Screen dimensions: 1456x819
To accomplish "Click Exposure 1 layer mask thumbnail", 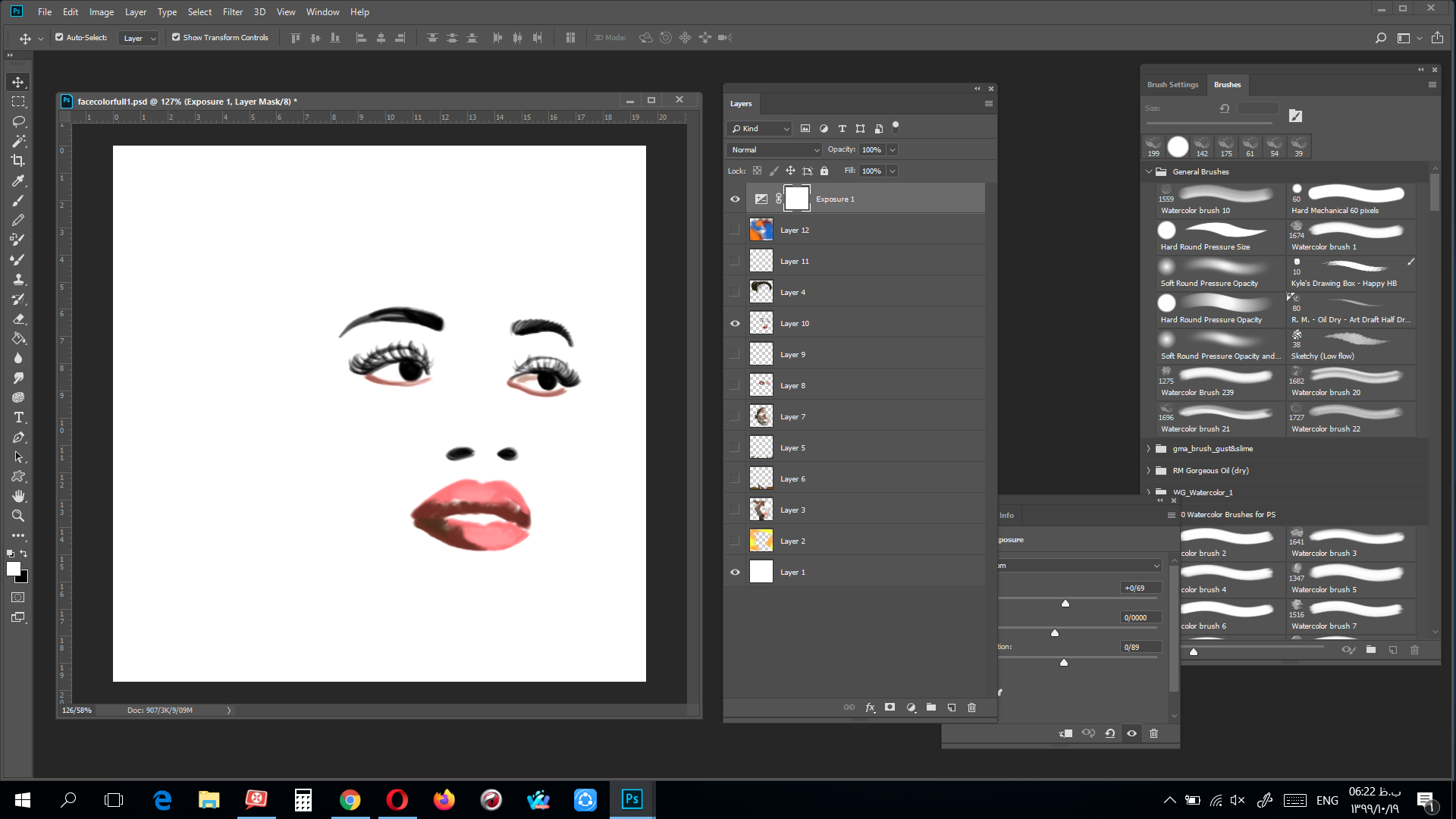I will coord(796,199).
